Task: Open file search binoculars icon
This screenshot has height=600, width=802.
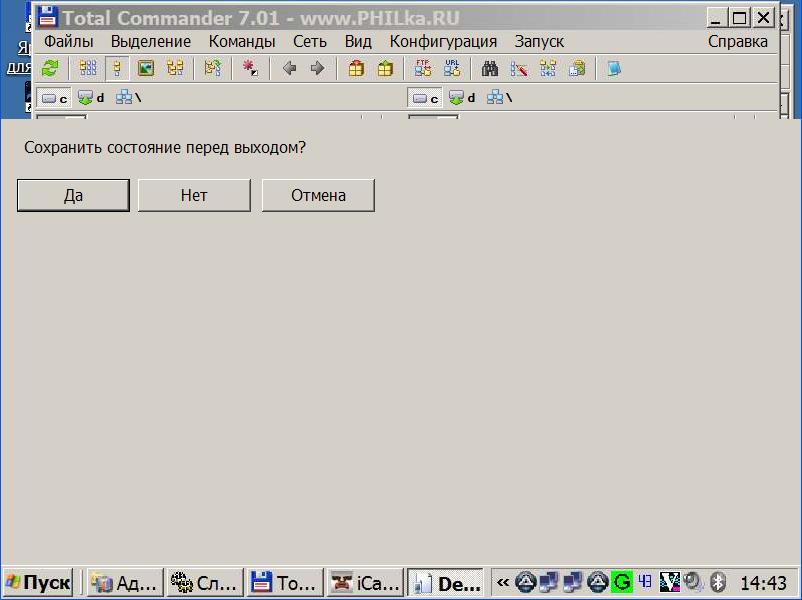Action: pos(490,68)
